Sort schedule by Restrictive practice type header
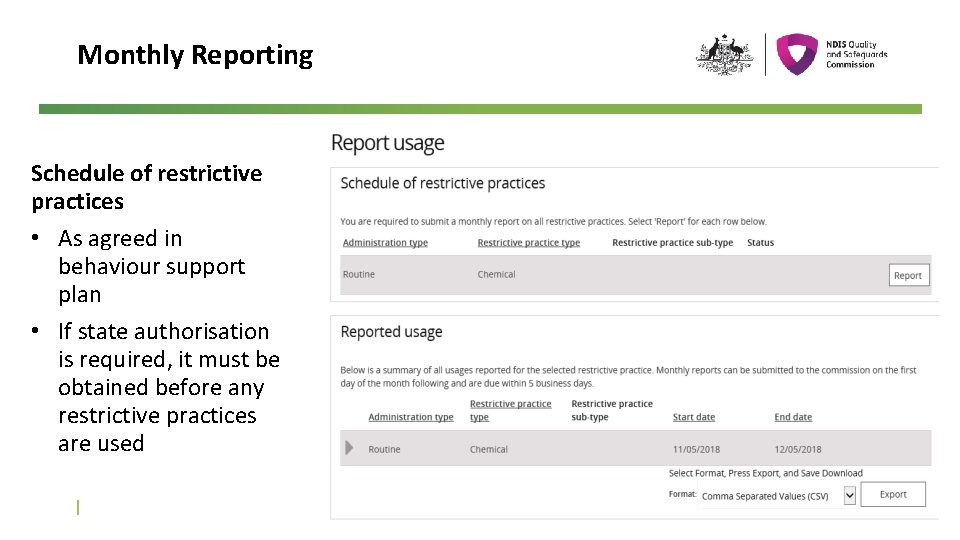960x540 pixels. [x=528, y=242]
